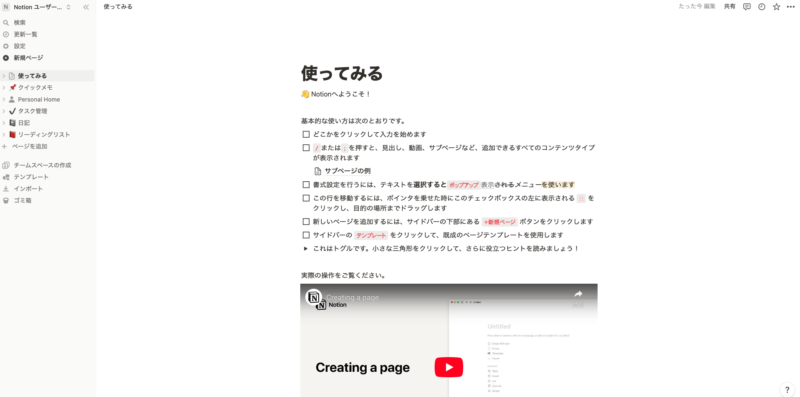This screenshot has width=800, height=397.
Task: Click the Creating a page video title
Action: tap(353, 297)
